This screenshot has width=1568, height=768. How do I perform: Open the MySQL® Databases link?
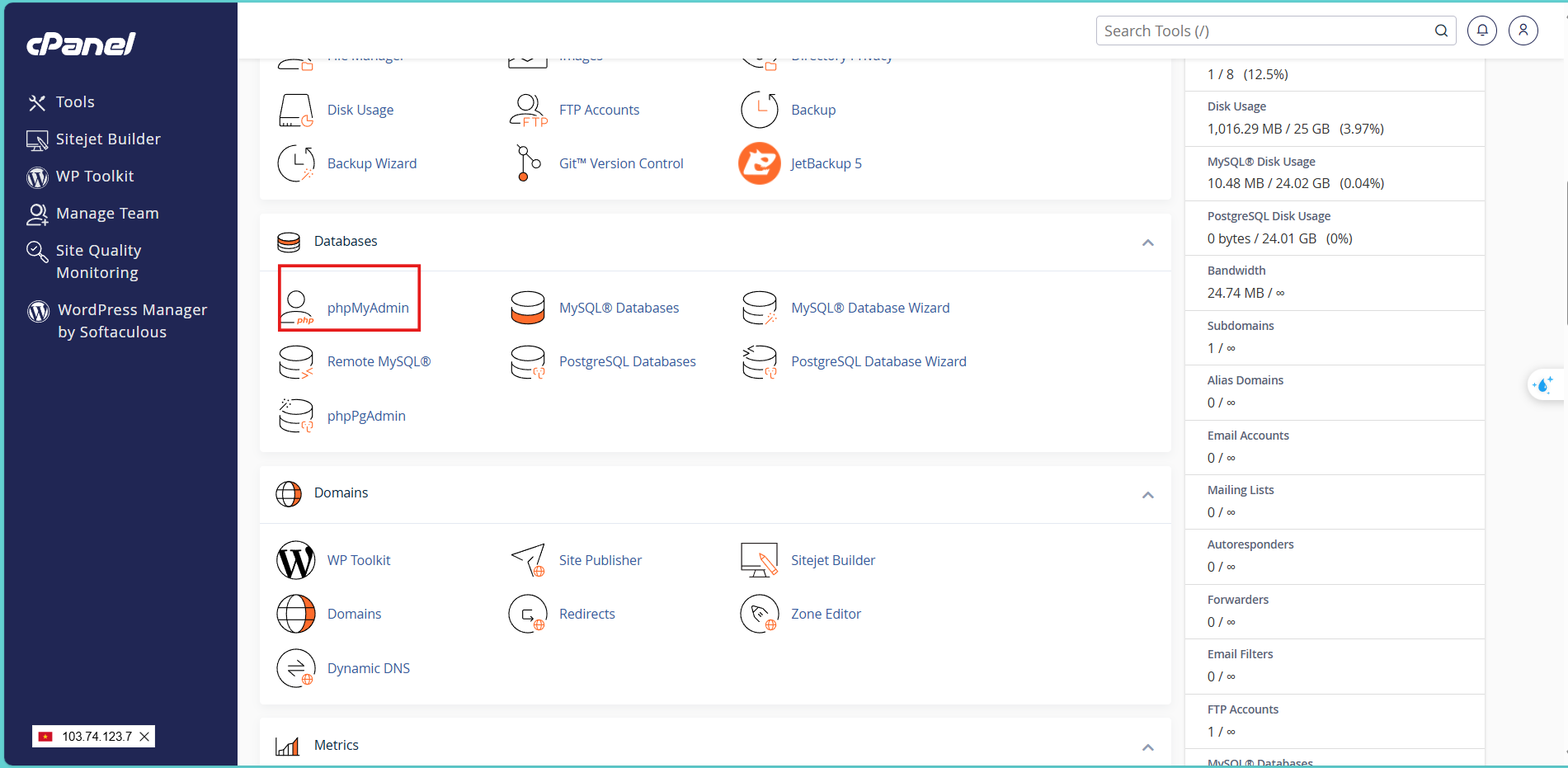[x=619, y=308]
